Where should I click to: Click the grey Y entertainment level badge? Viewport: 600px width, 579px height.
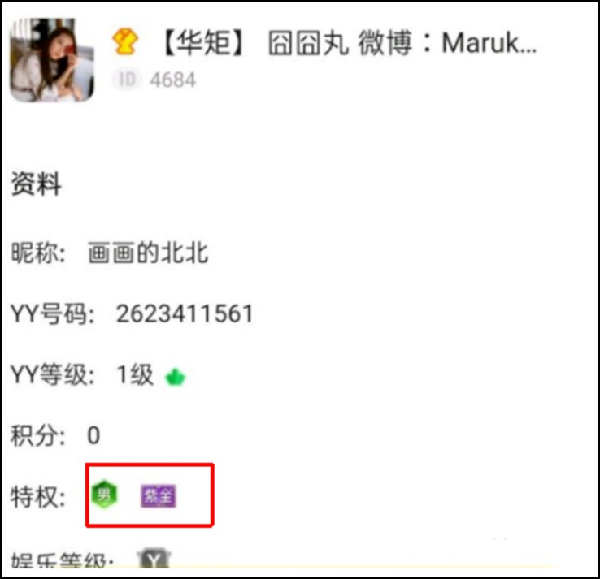pyautogui.click(x=154, y=559)
